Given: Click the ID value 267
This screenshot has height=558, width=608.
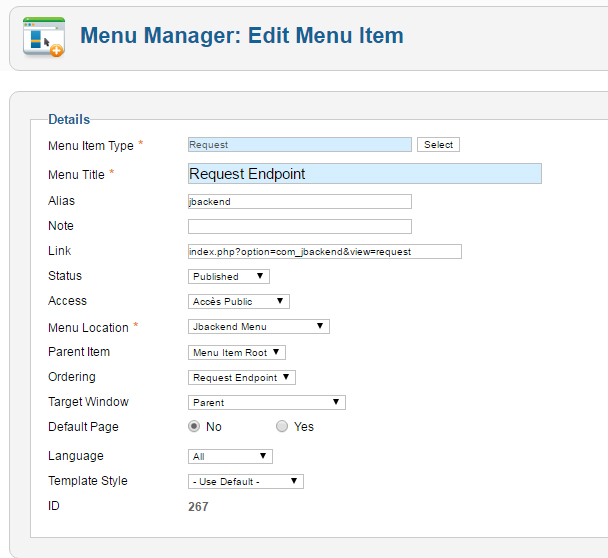Looking at the screenshot, I should coord(198,506).
